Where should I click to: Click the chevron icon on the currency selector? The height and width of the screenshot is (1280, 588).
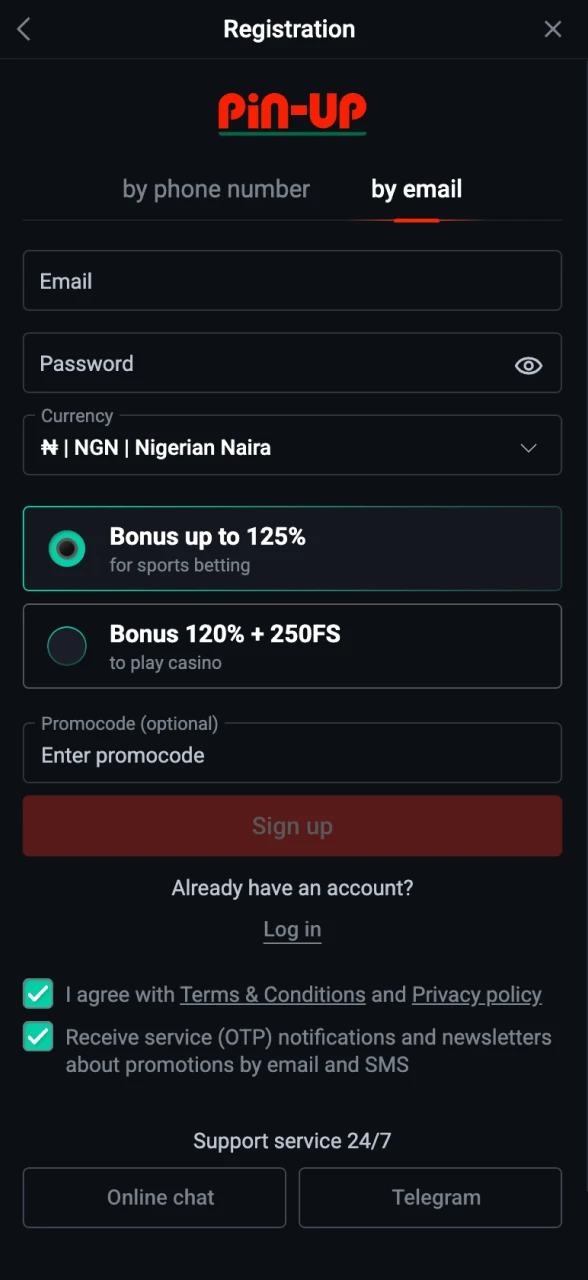click(x=528, y=448)
